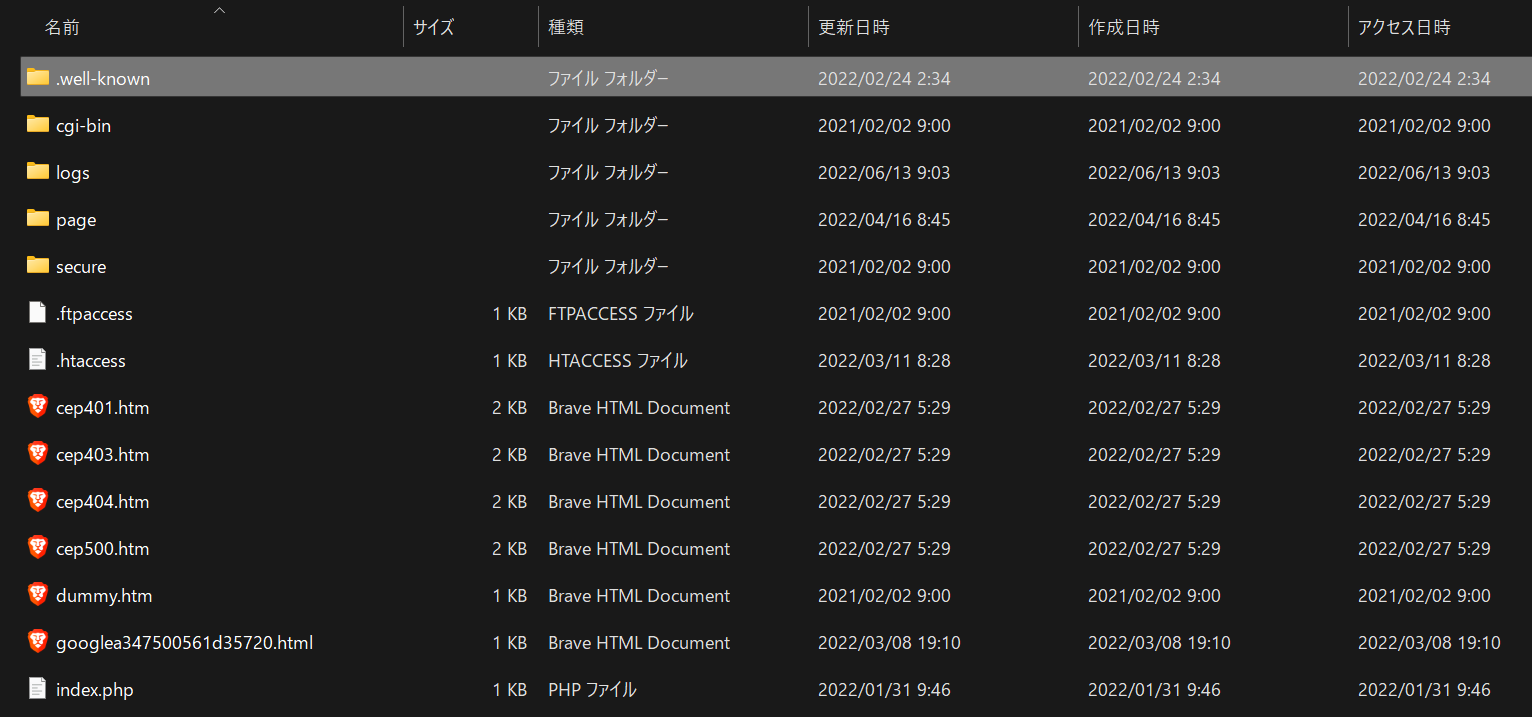Select the index.php file icon
Viewport: 1532px width, 717px height.
coord(38,688)
